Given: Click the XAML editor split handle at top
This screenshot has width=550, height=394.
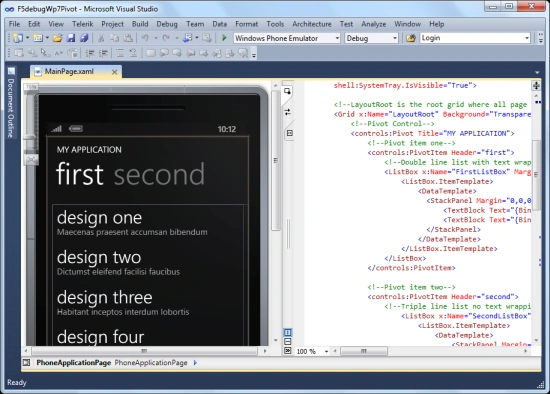Looking at the screenshot, I should coord(536,85).
